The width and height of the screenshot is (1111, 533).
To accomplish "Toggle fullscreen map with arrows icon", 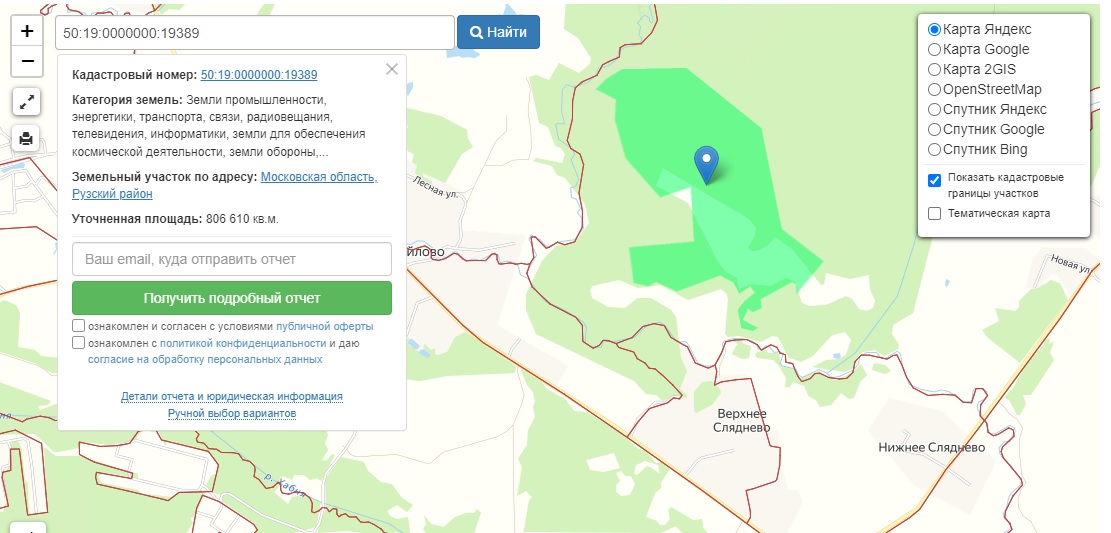I will (27, 101).
